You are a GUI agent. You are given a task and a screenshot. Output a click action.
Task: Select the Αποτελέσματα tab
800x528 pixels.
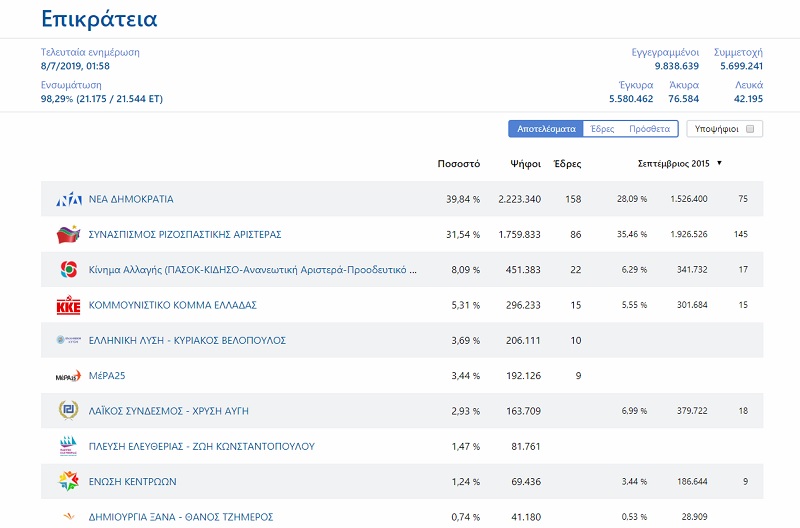pos(546,129)
